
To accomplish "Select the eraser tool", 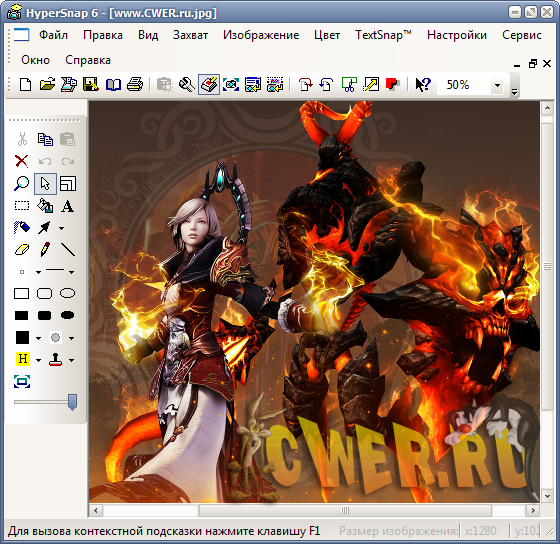I will point(22,250).
